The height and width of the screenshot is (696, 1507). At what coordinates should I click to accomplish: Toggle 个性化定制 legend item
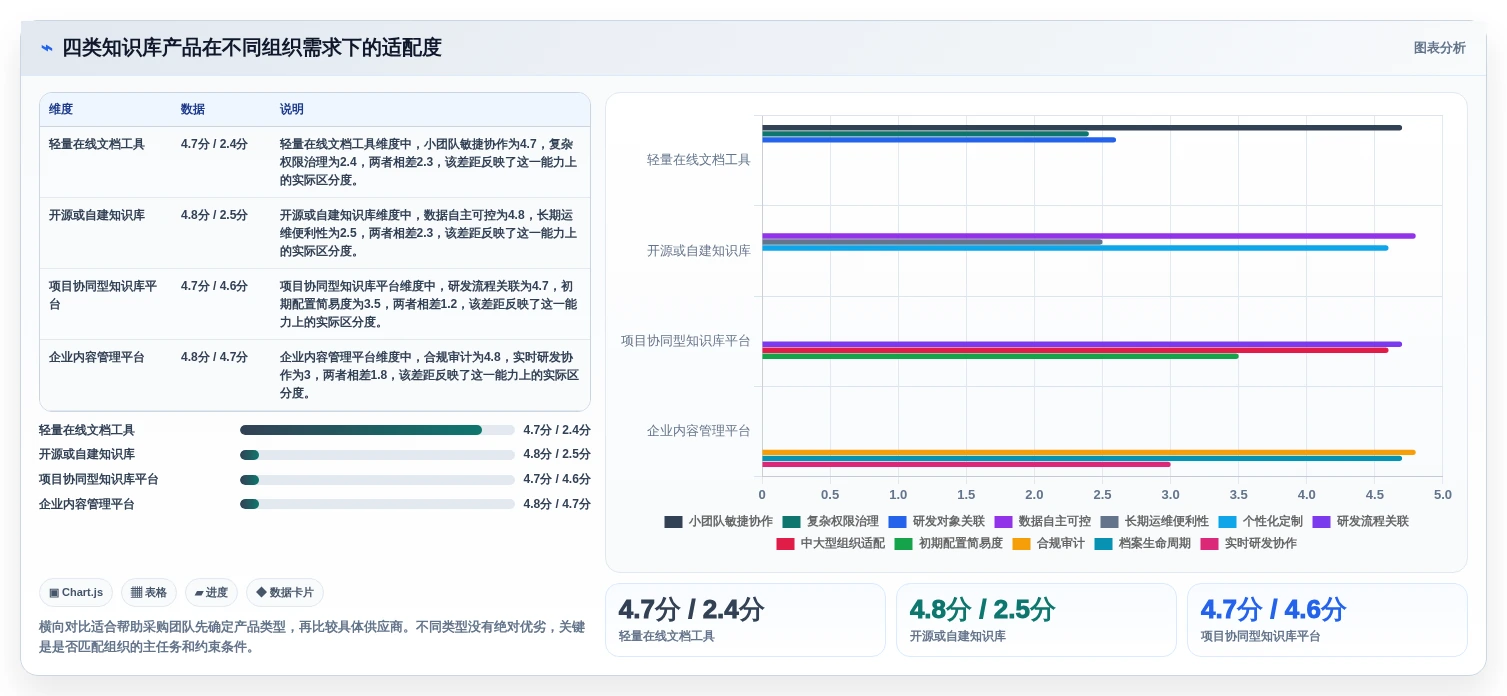[1260, 521]
